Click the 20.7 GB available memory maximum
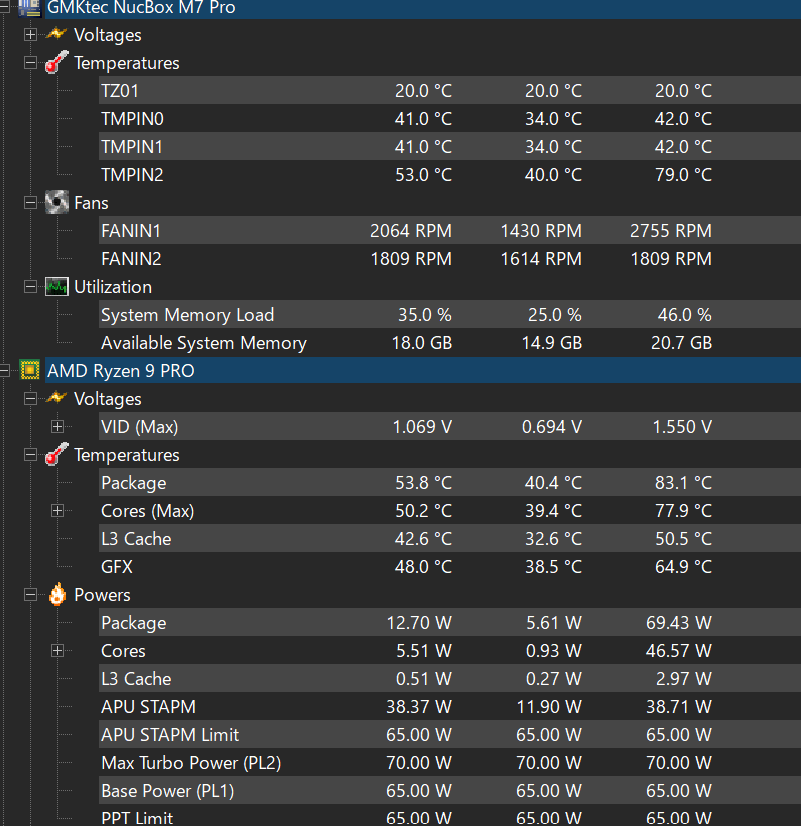801x826 pixels. pyautogui.click(x=681, y=343)
